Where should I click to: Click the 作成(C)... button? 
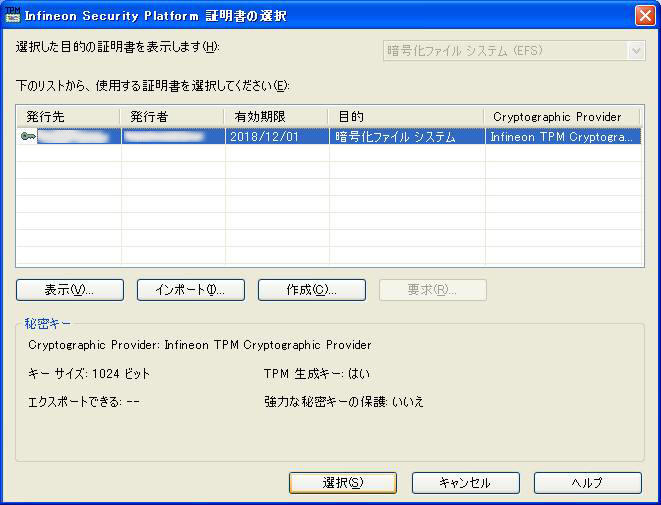[x=312, y=290]
